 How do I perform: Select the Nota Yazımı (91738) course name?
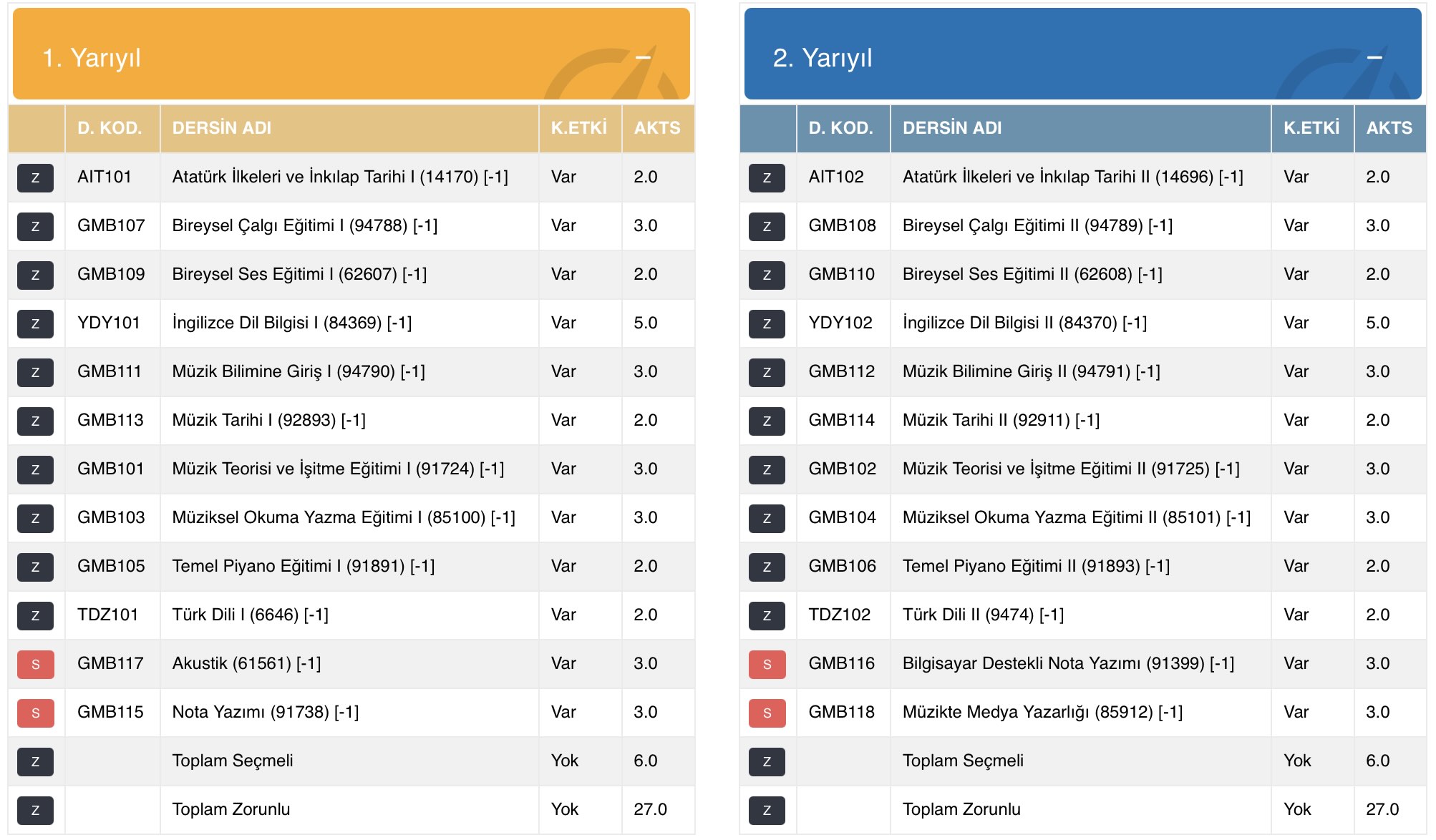pos(265,712)
